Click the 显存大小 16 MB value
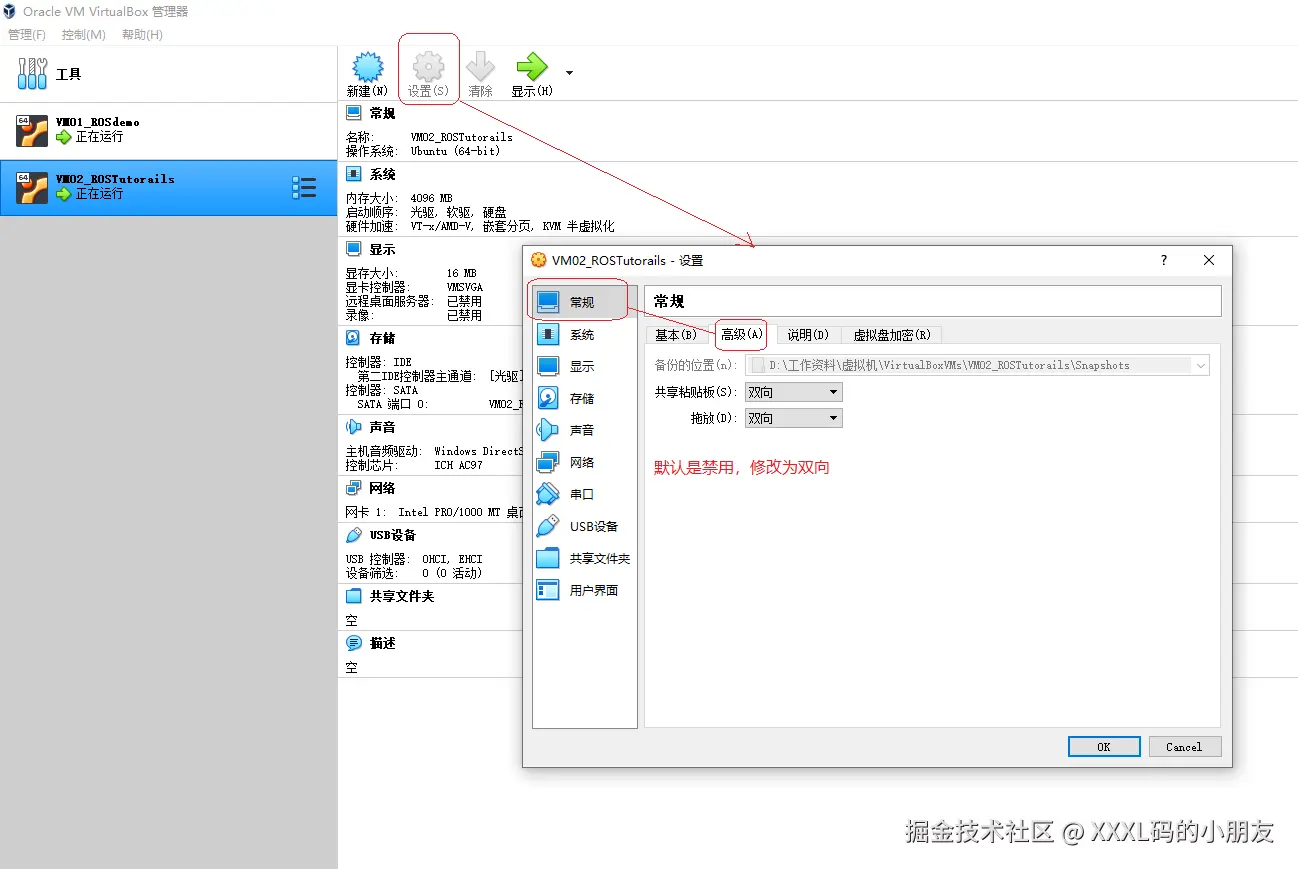 tap(461, 273)
